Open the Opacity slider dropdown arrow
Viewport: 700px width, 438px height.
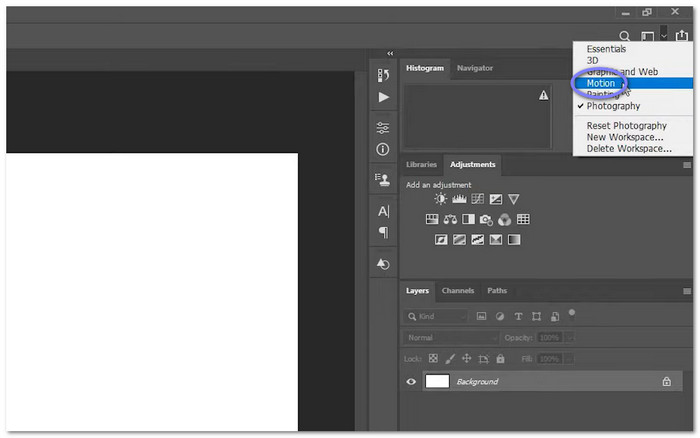pos(570,338)
